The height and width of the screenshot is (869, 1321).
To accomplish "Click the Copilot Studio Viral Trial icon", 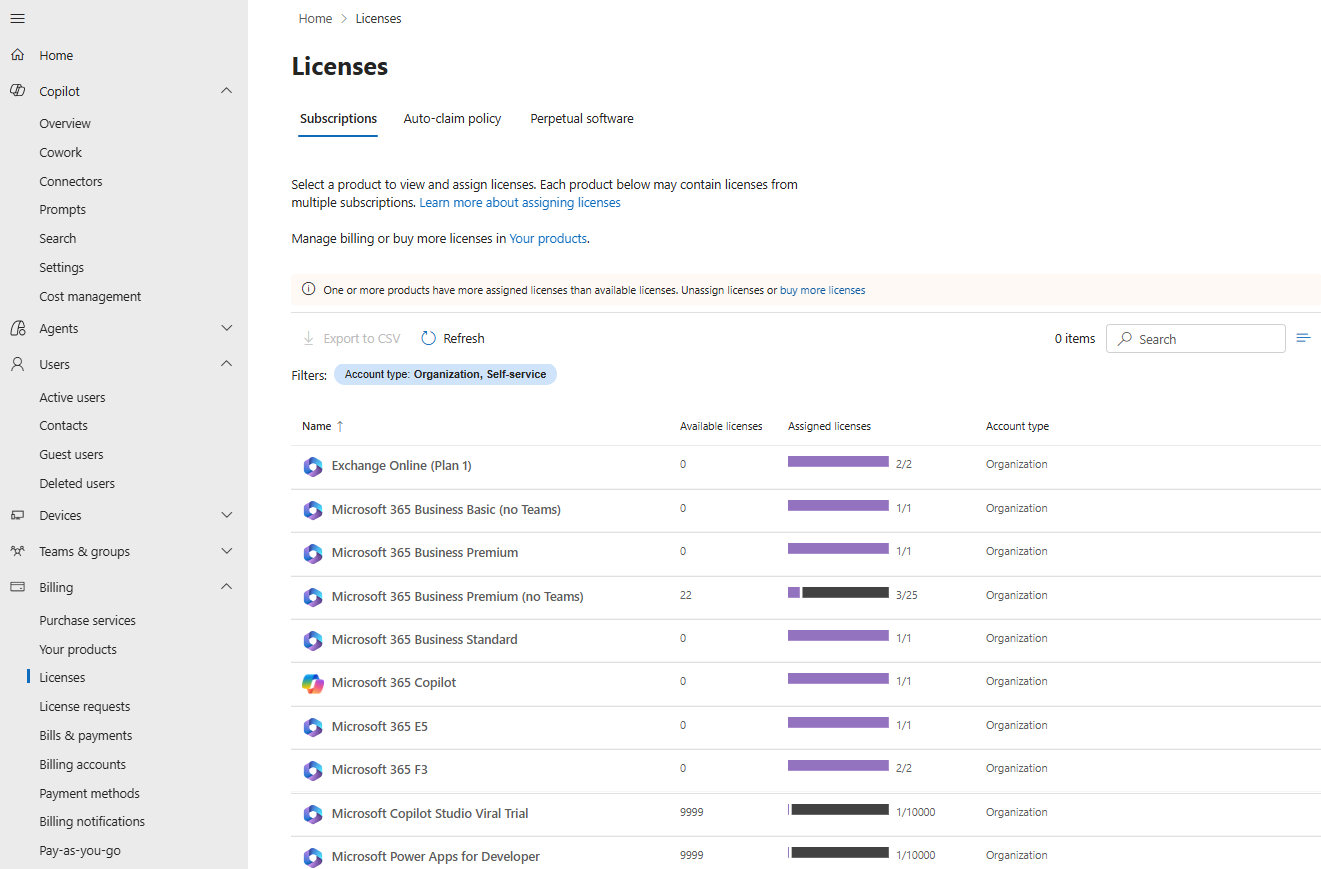I will pyautogui.click(x=313, y=814).
